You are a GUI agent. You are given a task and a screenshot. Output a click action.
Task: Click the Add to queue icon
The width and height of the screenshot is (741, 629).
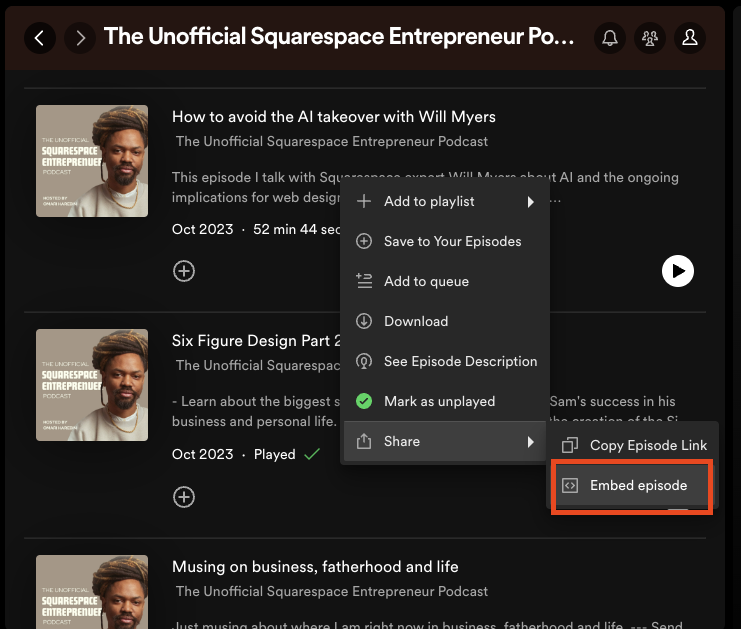[364, 281]
